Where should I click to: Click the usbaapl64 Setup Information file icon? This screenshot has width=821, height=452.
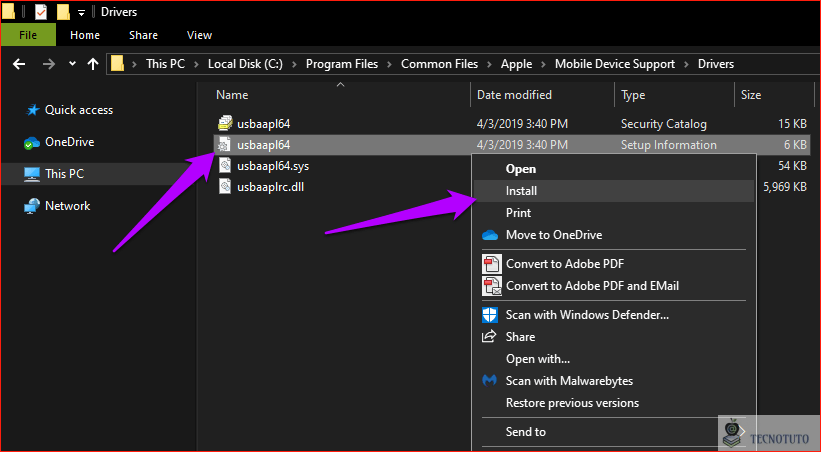(x=224, y=145)
